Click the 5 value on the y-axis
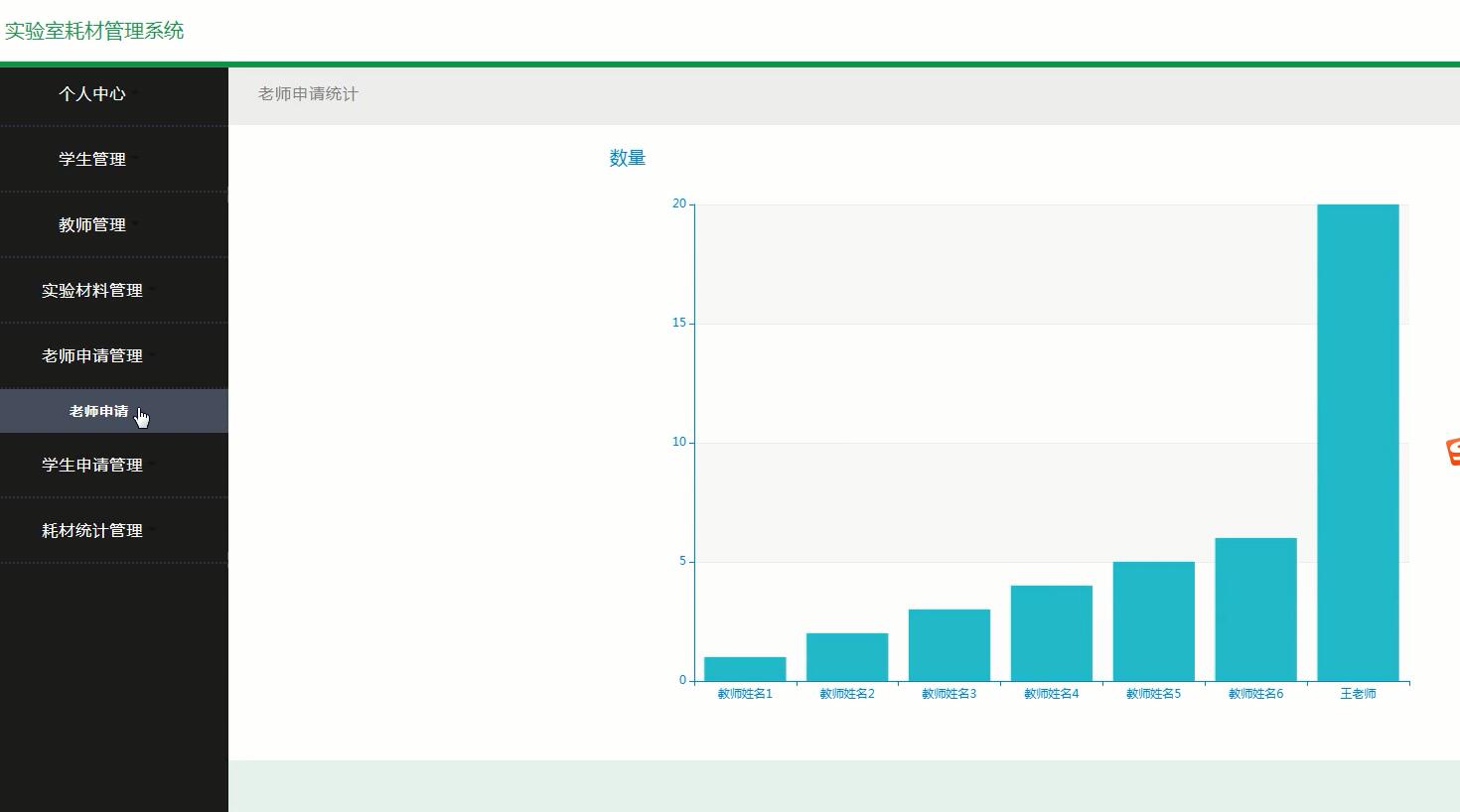 click(x=683, y=561)
